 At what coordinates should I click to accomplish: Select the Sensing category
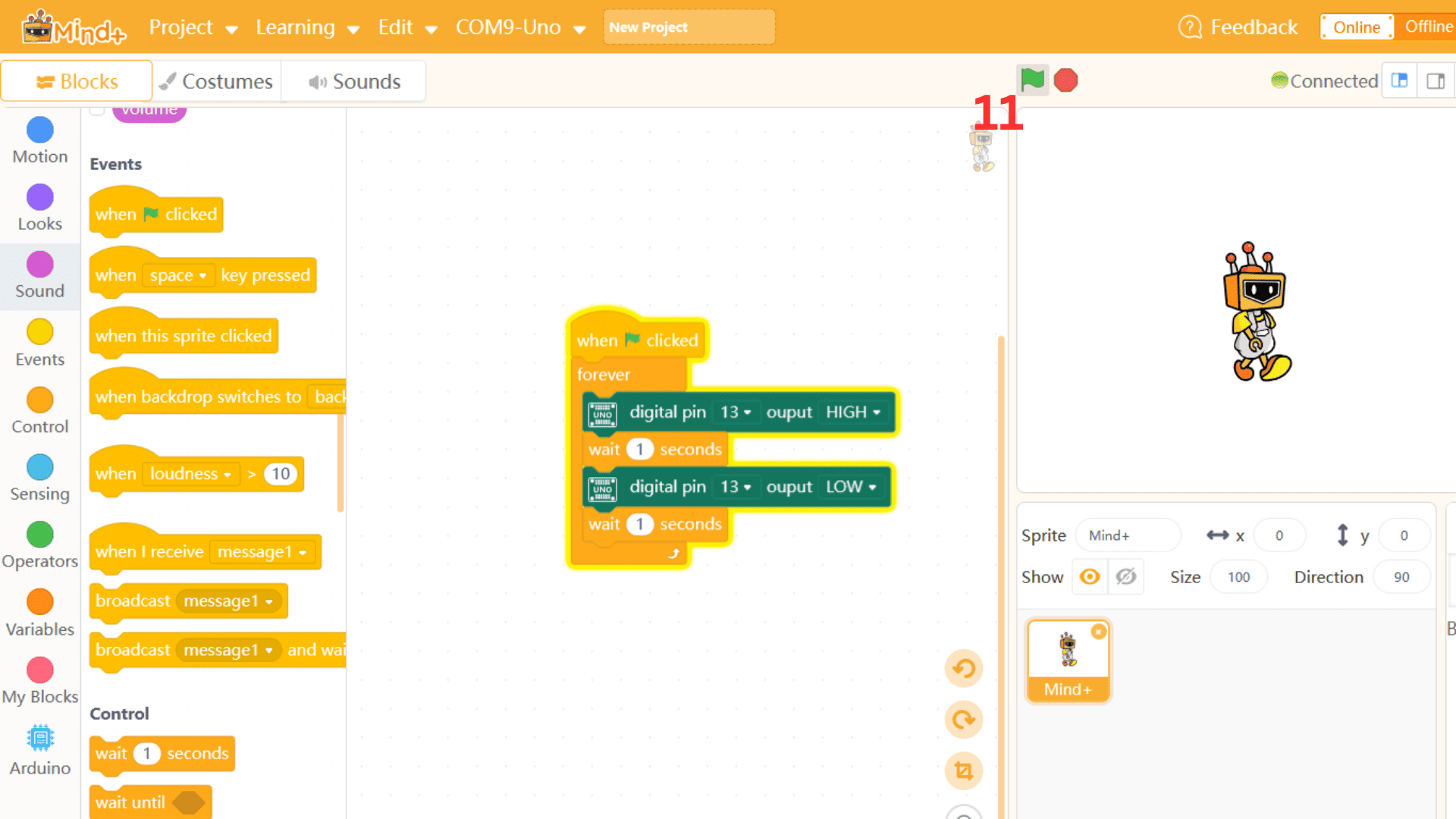tap(39, 476)
